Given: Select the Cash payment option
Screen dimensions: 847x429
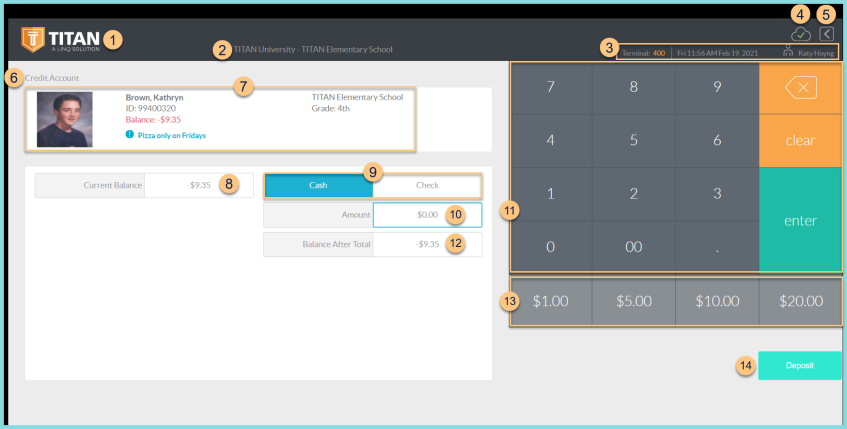Looking at the screenshot, I should coord(318,185).
